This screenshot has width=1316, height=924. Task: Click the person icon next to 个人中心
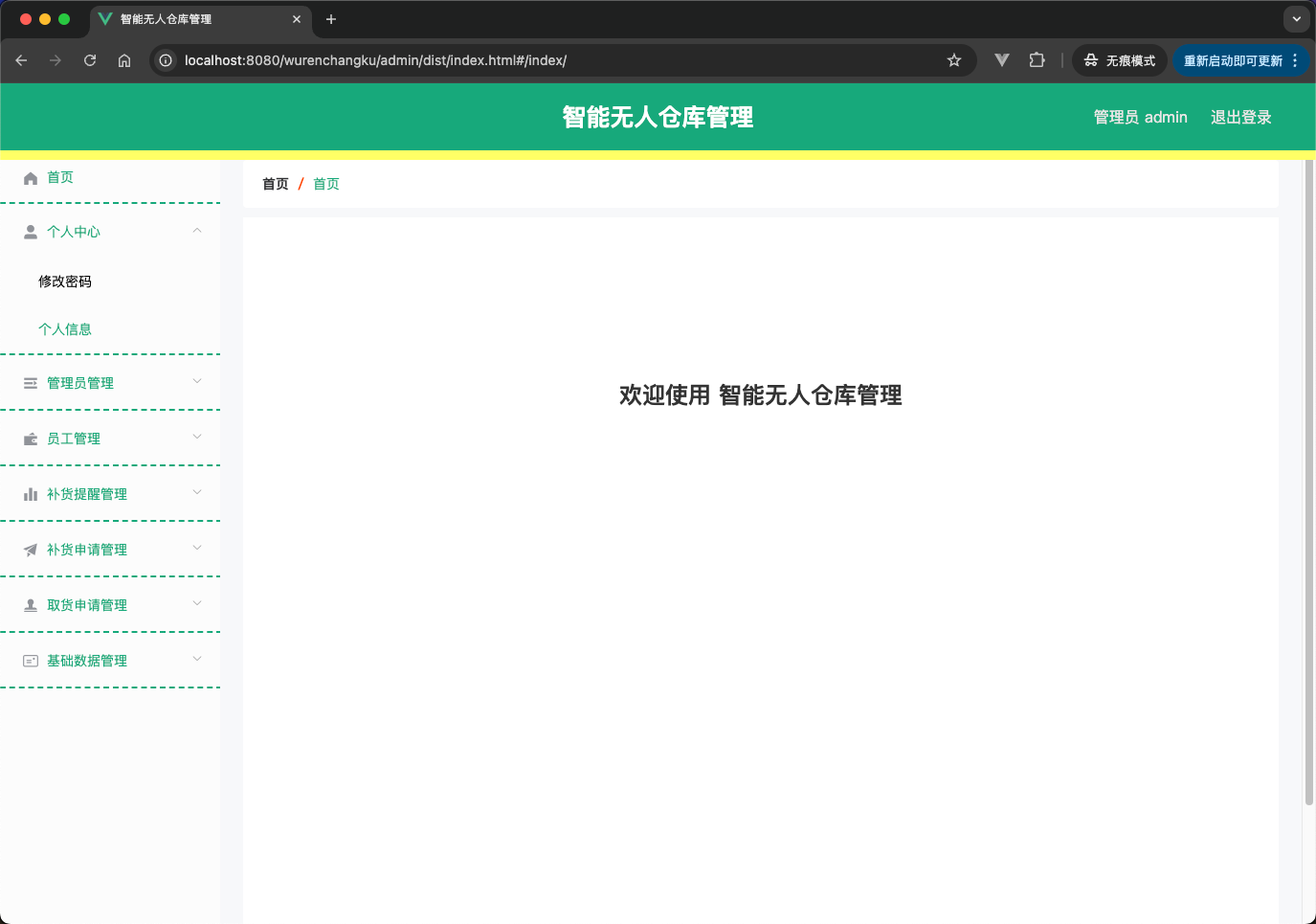(x=31, y=232)
